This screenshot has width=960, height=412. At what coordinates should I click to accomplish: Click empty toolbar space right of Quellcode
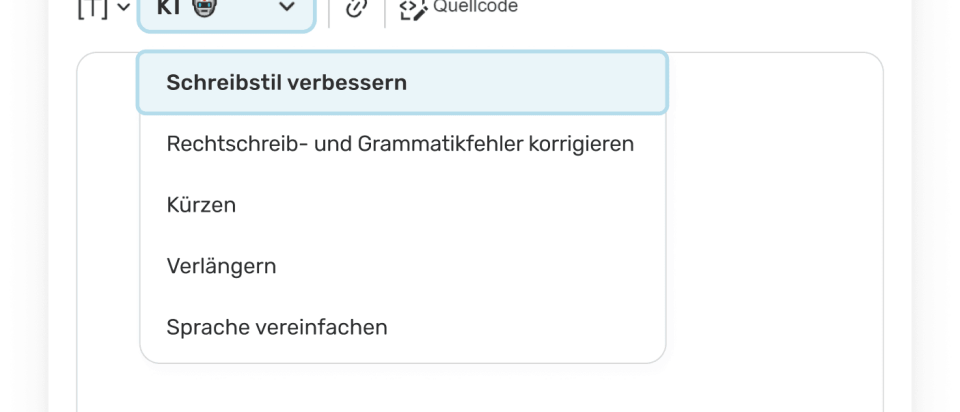pyautogui.click(x=700, y=10)
